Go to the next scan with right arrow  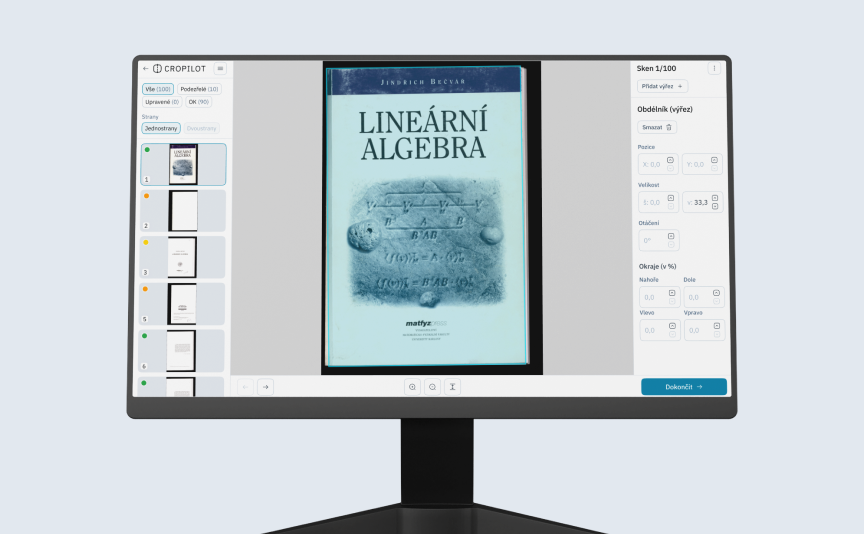266,387
